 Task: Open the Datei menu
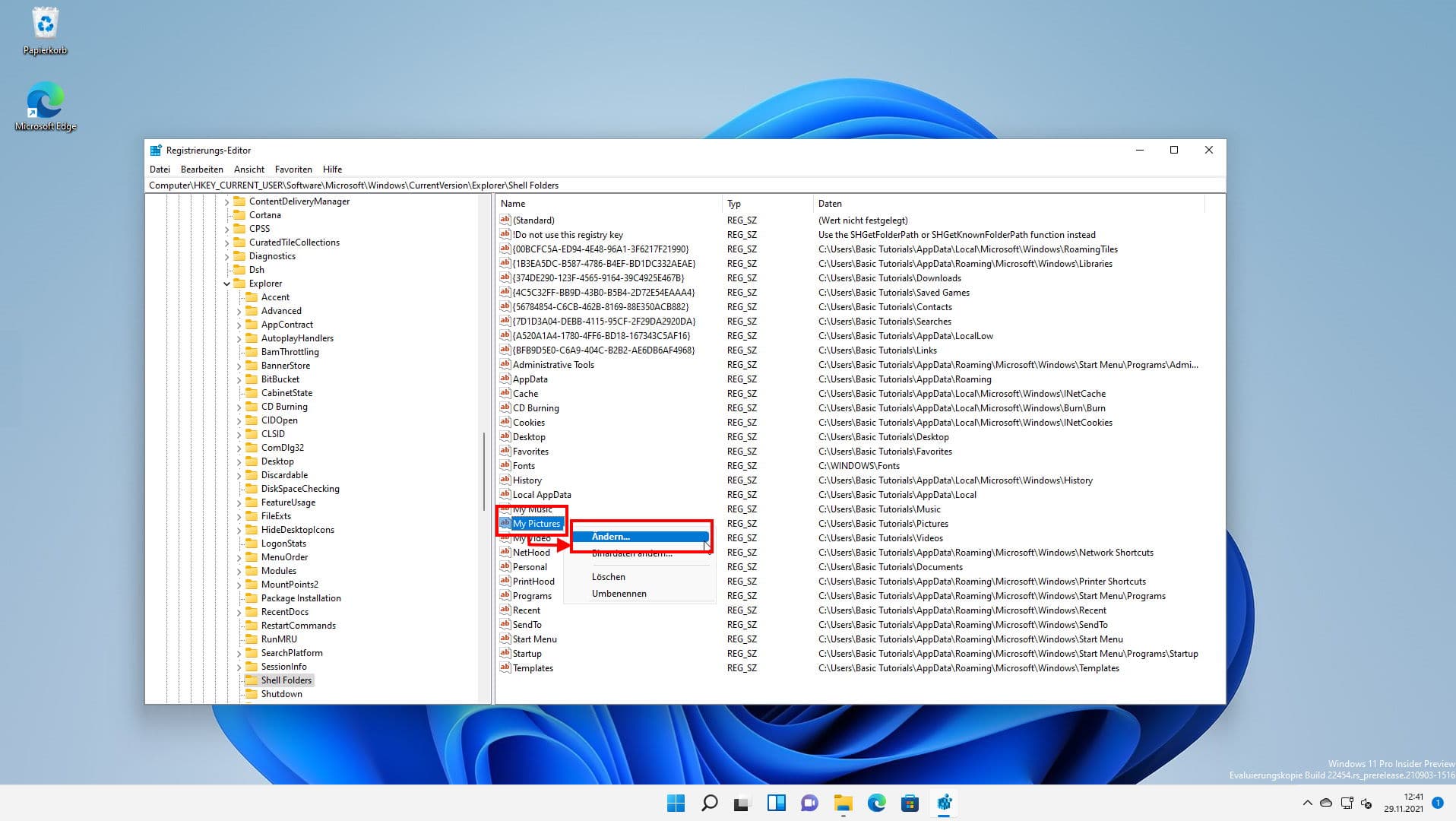pyautogui.click(x=160, y=169)
